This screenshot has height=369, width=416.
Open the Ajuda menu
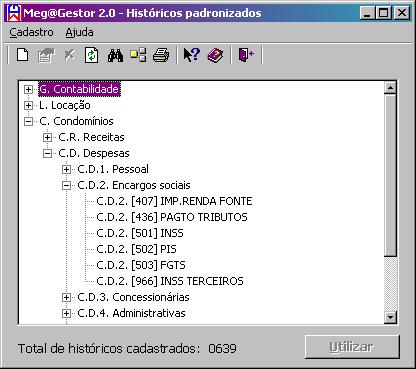click(x=79, y=32)
